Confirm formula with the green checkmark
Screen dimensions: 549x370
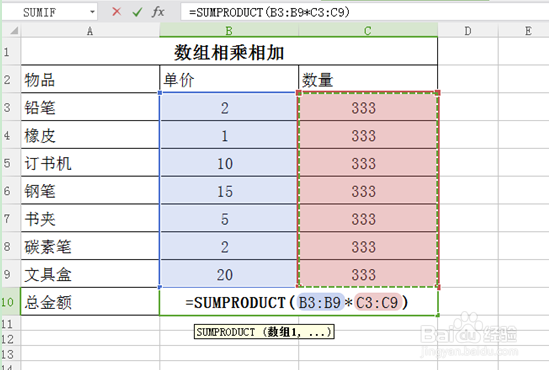click(x=137, y=13)
